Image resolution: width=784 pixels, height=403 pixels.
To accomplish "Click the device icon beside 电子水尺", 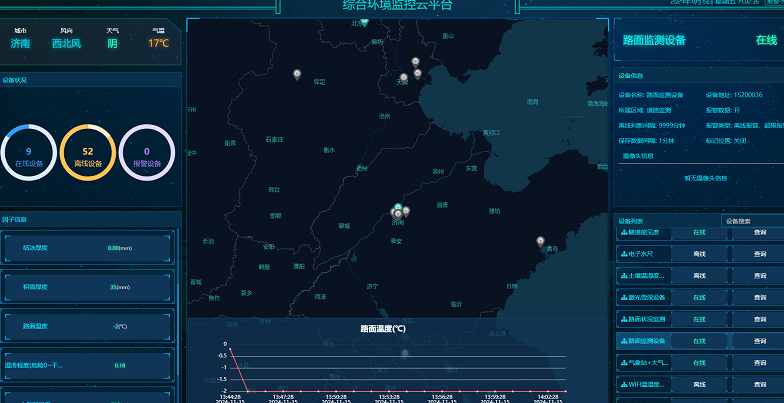I will (x=624, y=254).
